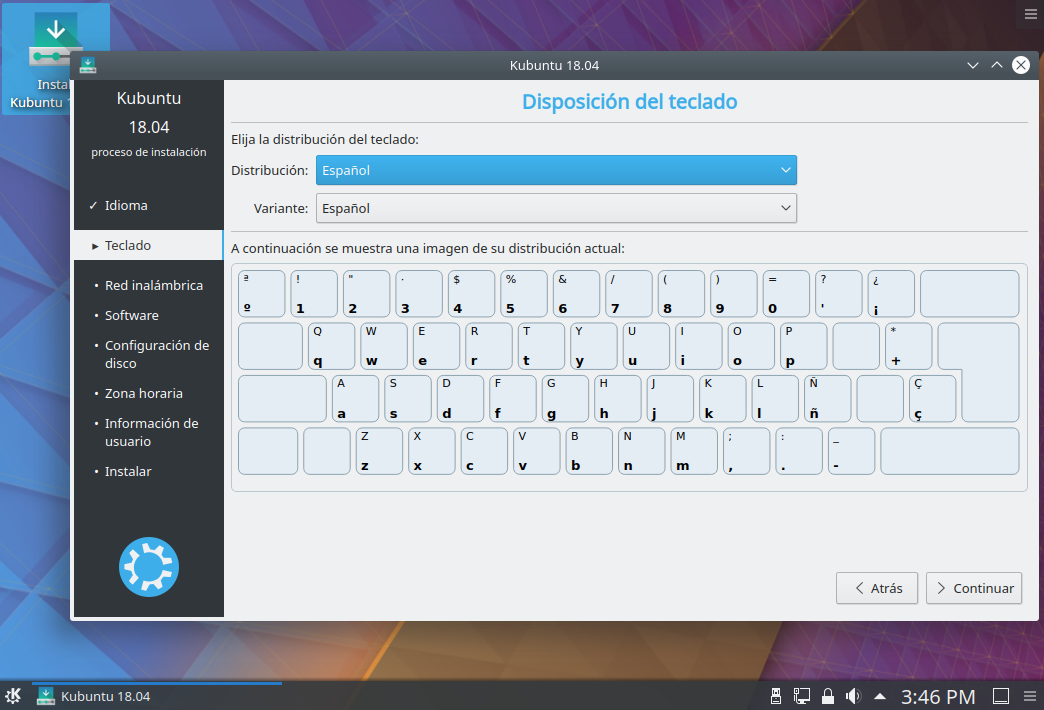Viewport: 1044px width, 710px height.
Task: Select the Idioma step in sidebar
Action: coord(126,205)
